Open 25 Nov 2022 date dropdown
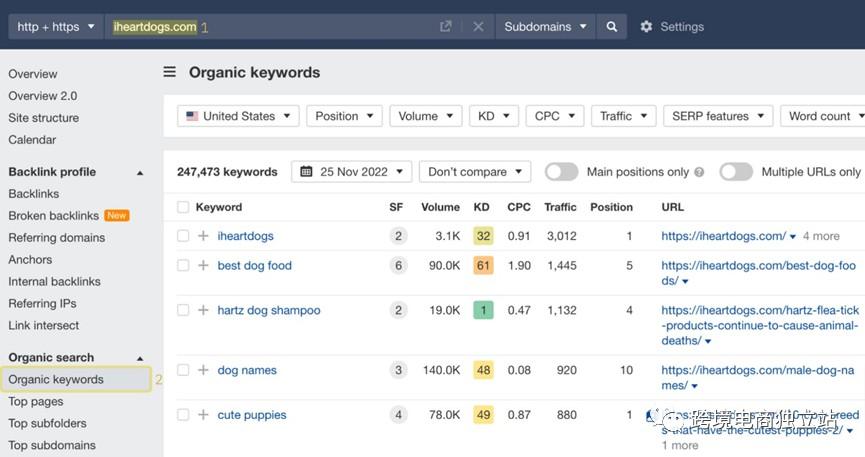 tap(351, 172)
